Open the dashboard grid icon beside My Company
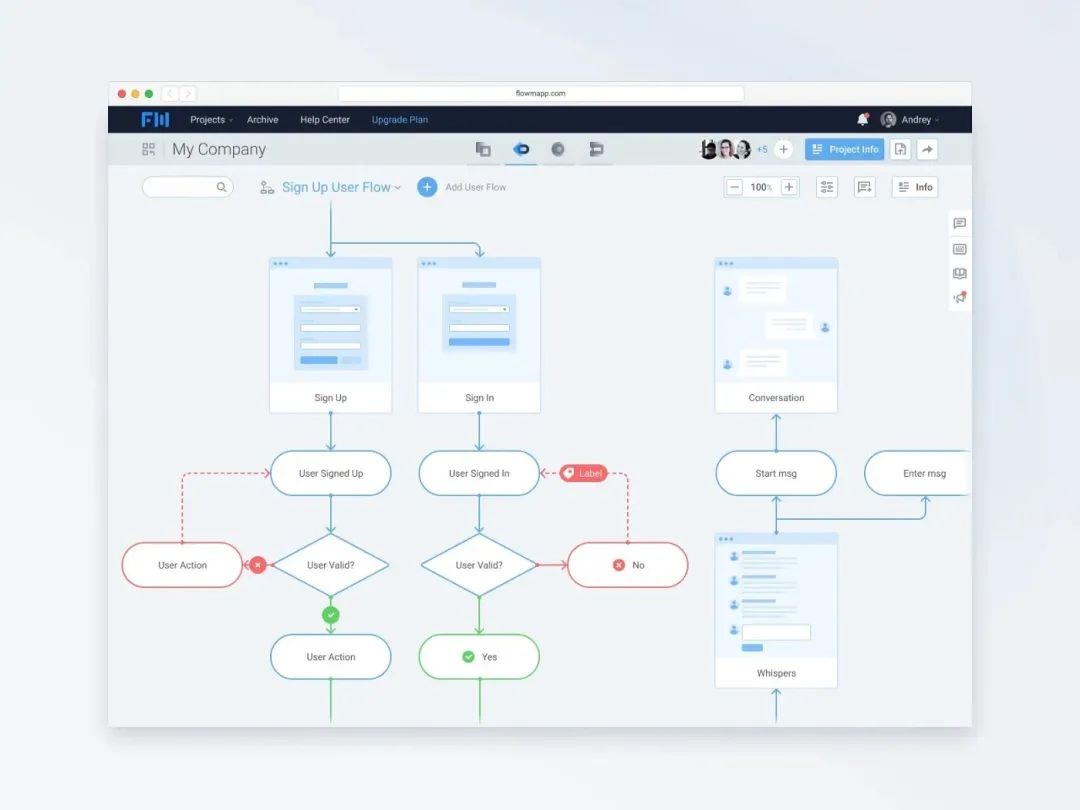The image size is (1080, 810). tap(149, 149)
